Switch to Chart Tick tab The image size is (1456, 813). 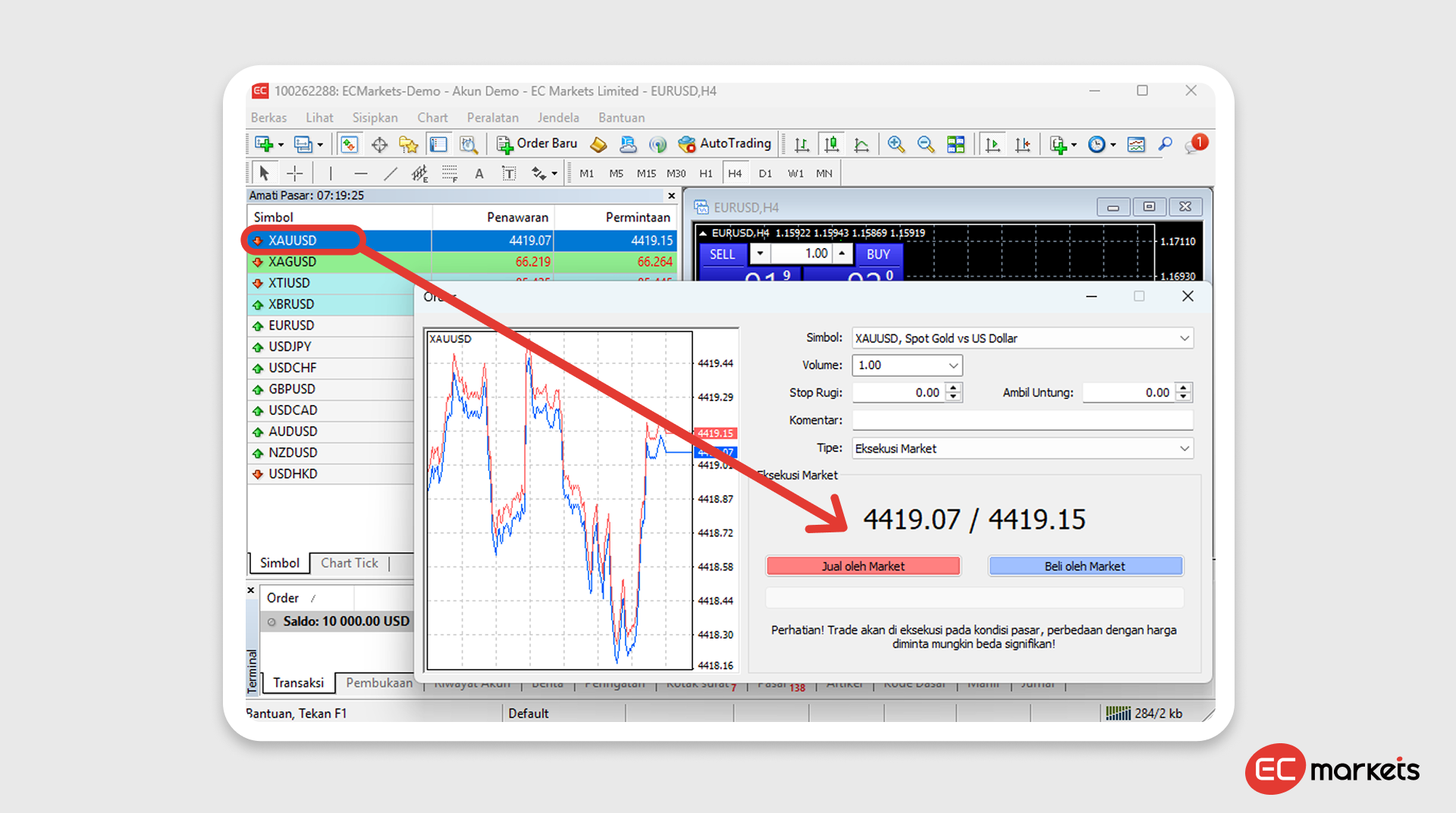coord(349,563)
